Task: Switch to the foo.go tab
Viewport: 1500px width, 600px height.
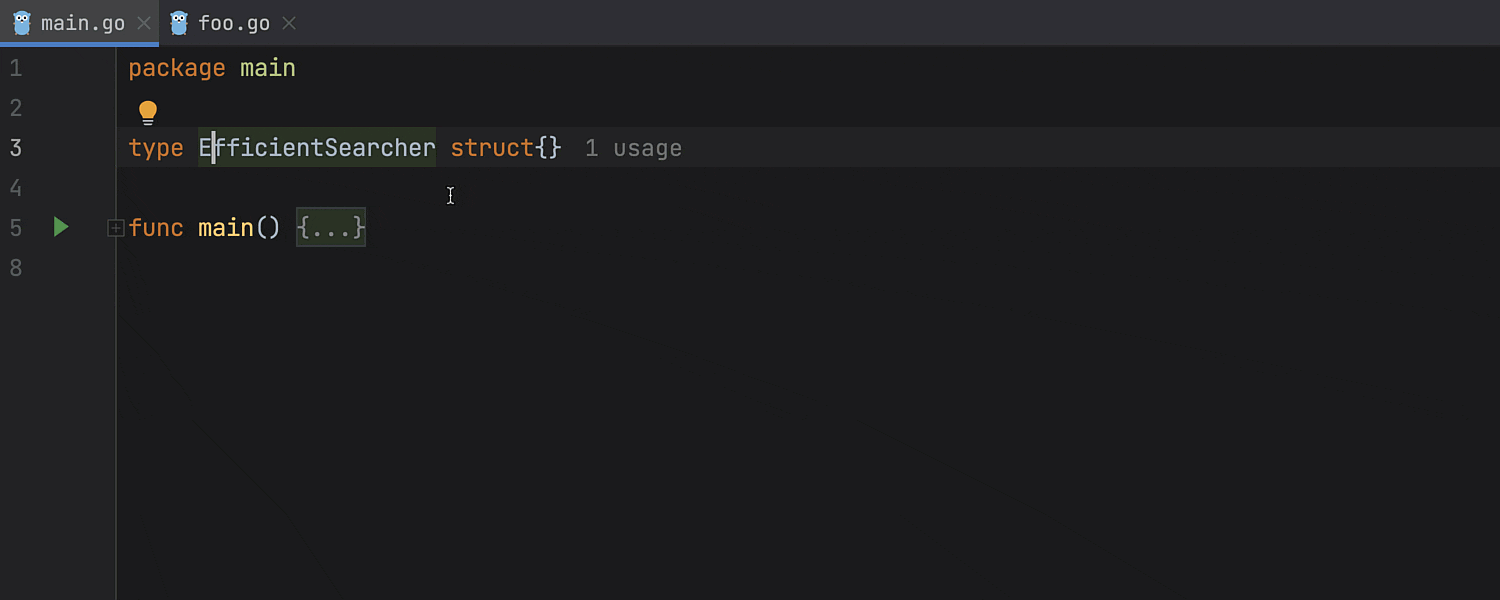Action: 234,23
